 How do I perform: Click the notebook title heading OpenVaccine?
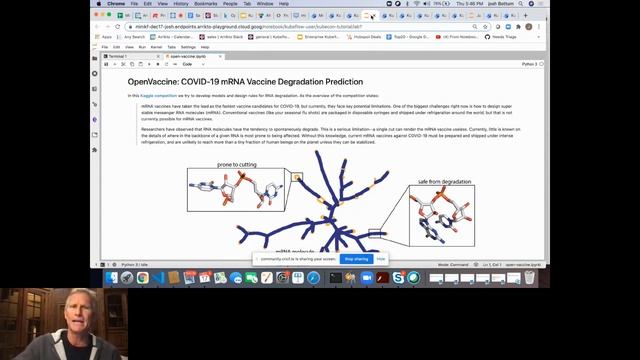click(x=245, y=82)
